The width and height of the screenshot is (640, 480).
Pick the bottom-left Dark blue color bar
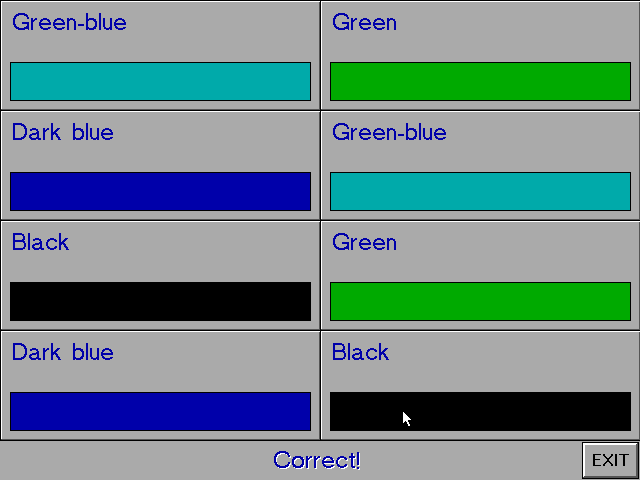coord(160,411)
